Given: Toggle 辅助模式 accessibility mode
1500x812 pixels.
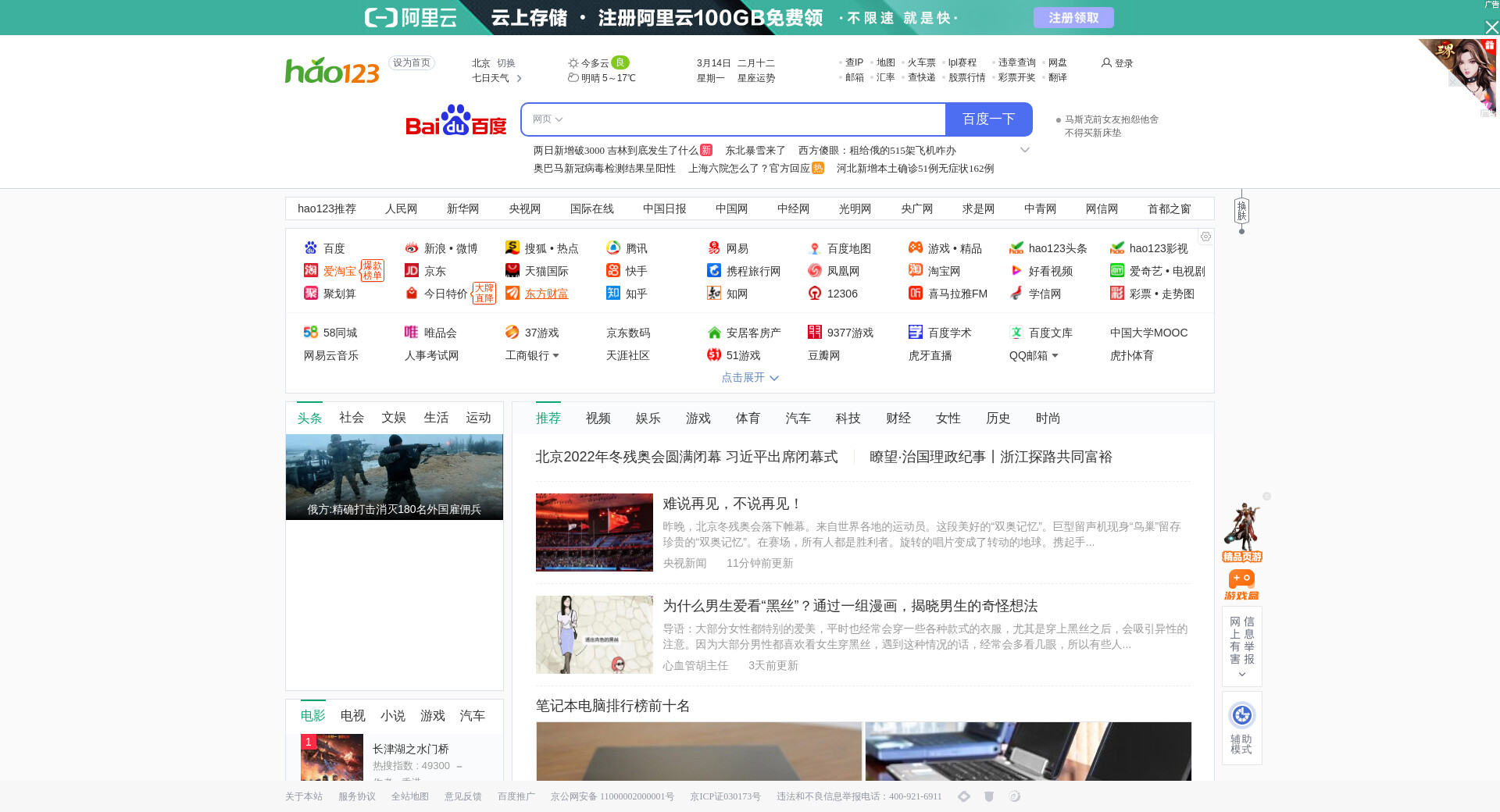Looking at the screenshot, I should tap(1241, 727).
